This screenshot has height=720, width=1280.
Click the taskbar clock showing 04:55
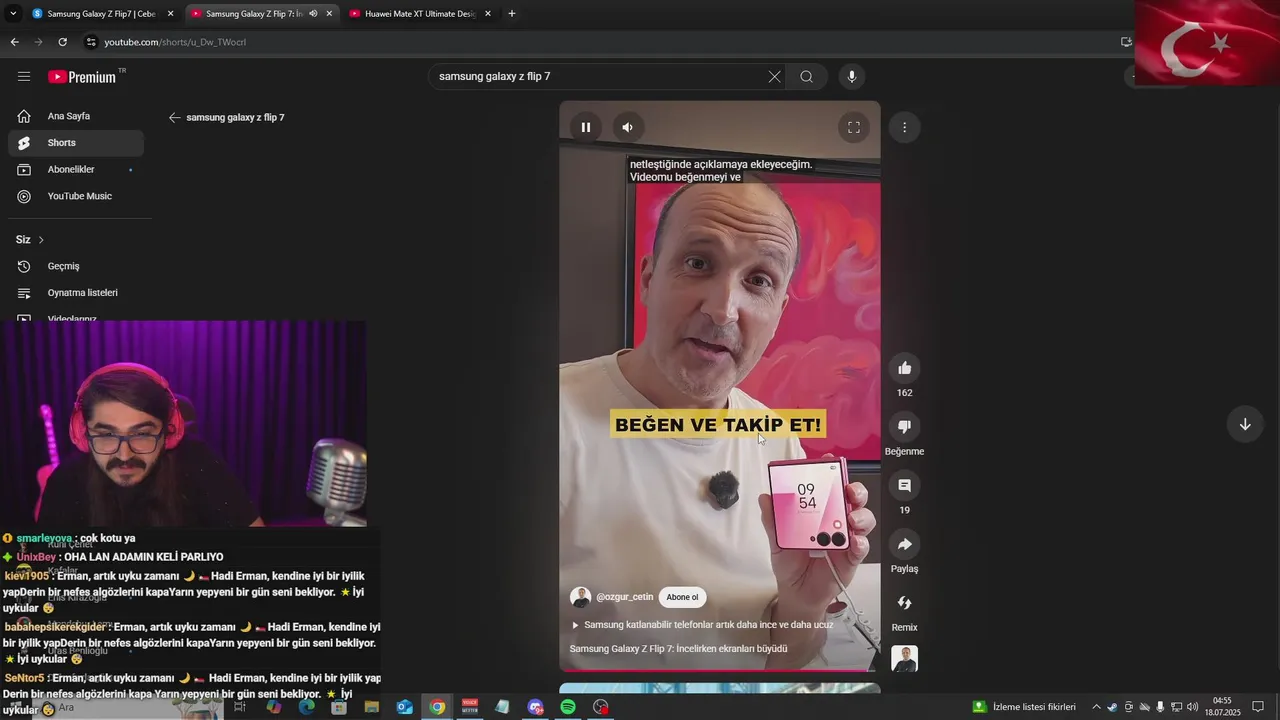point(1222,707)
